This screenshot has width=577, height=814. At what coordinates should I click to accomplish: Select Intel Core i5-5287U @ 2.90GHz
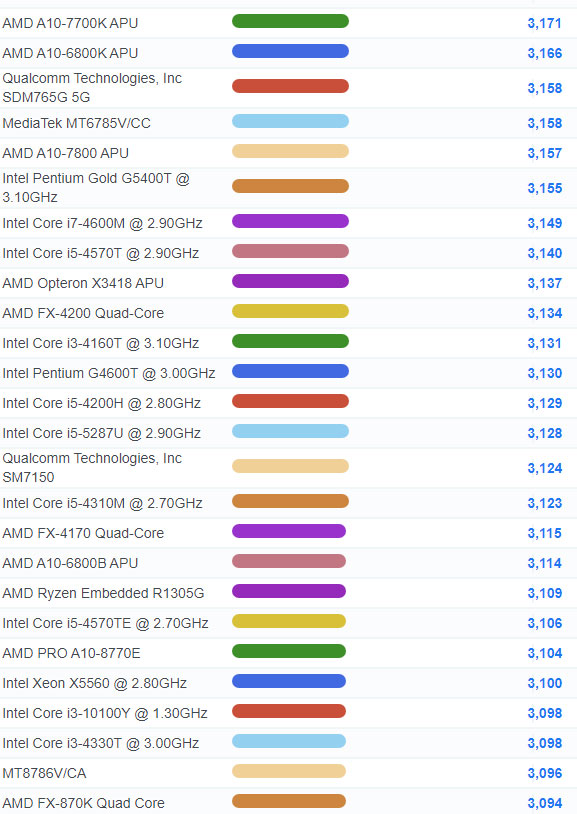pos(101,434)
